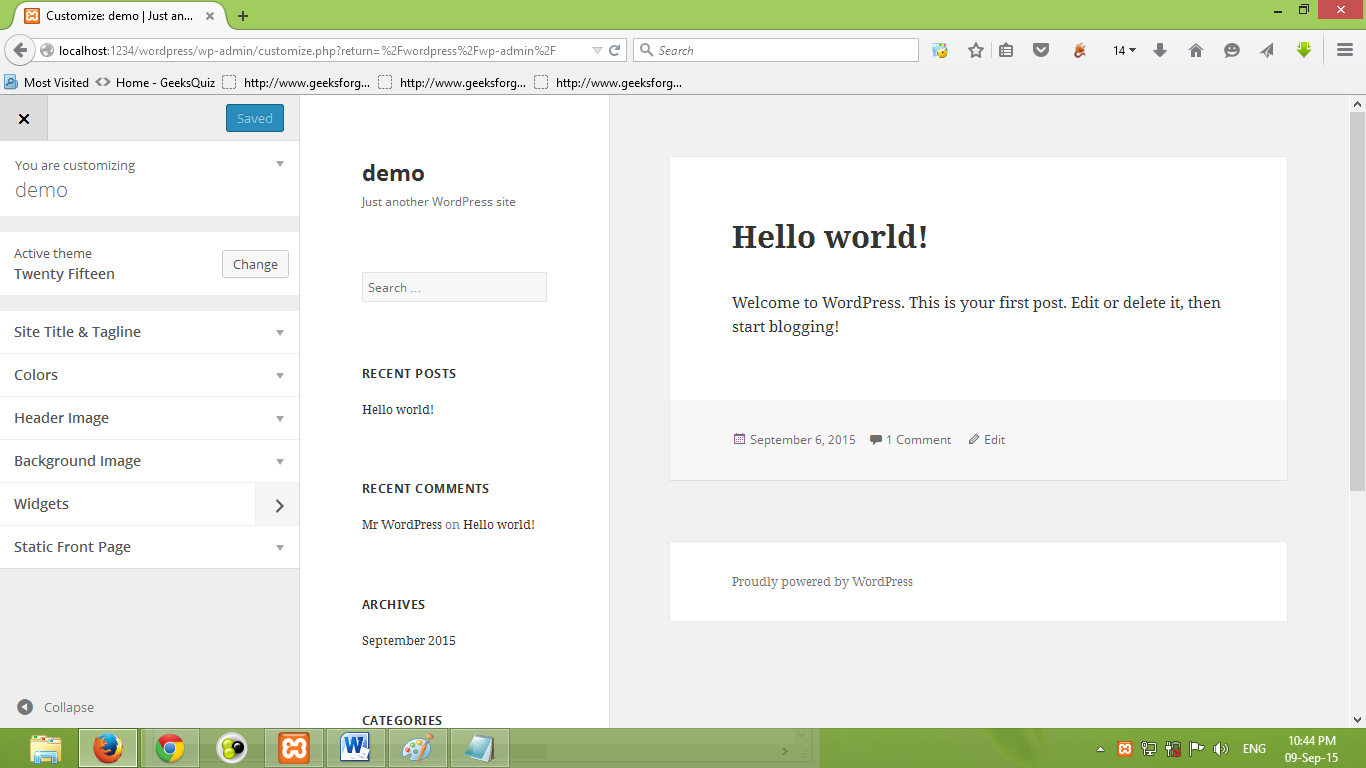Go to Firefox Home page icon
This screenshot has height=768, width=1366.
click(x=1196, y=50)
